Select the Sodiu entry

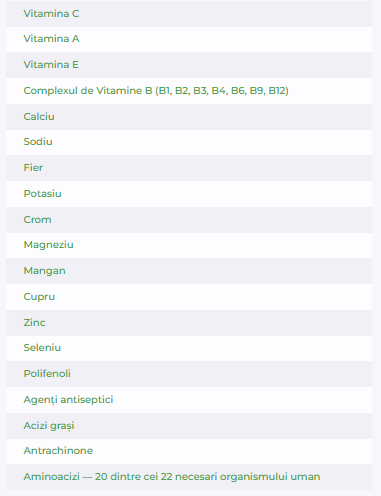tap(189, 142)
